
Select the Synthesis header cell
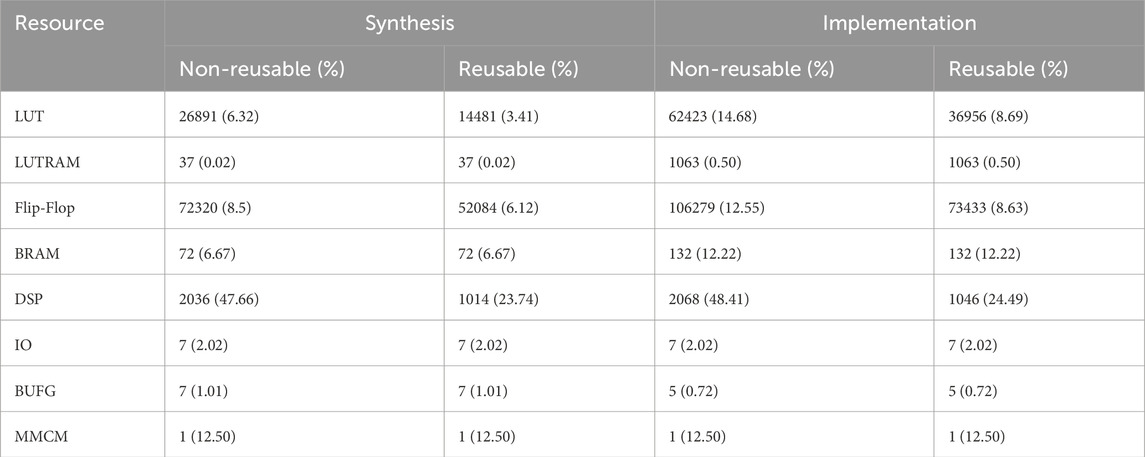tap(409, 23)
